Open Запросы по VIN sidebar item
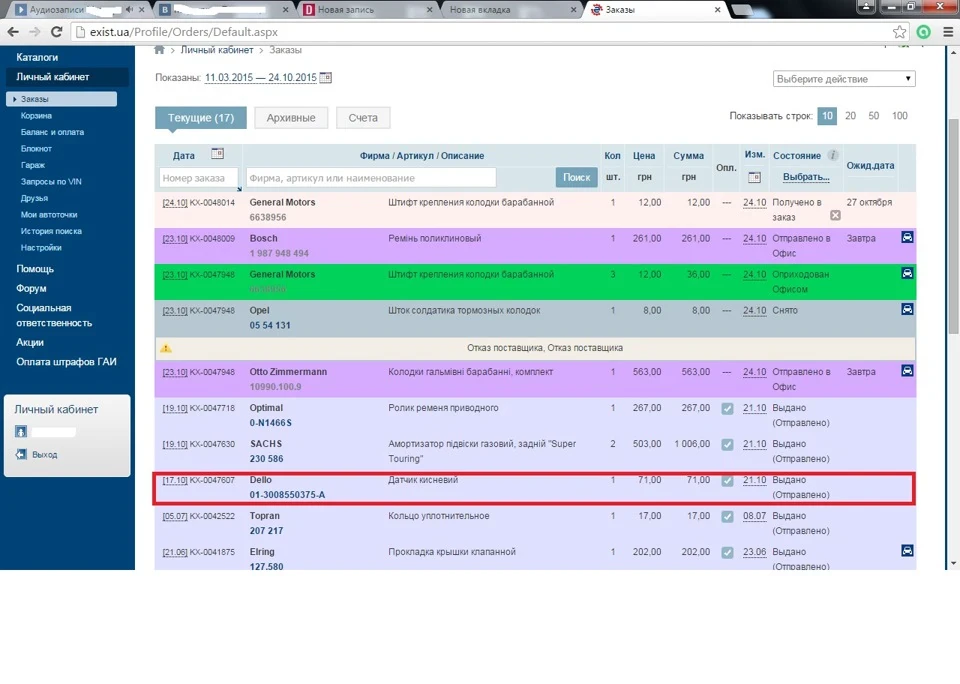The image size is (960, 684). click(x=51, y=182)
